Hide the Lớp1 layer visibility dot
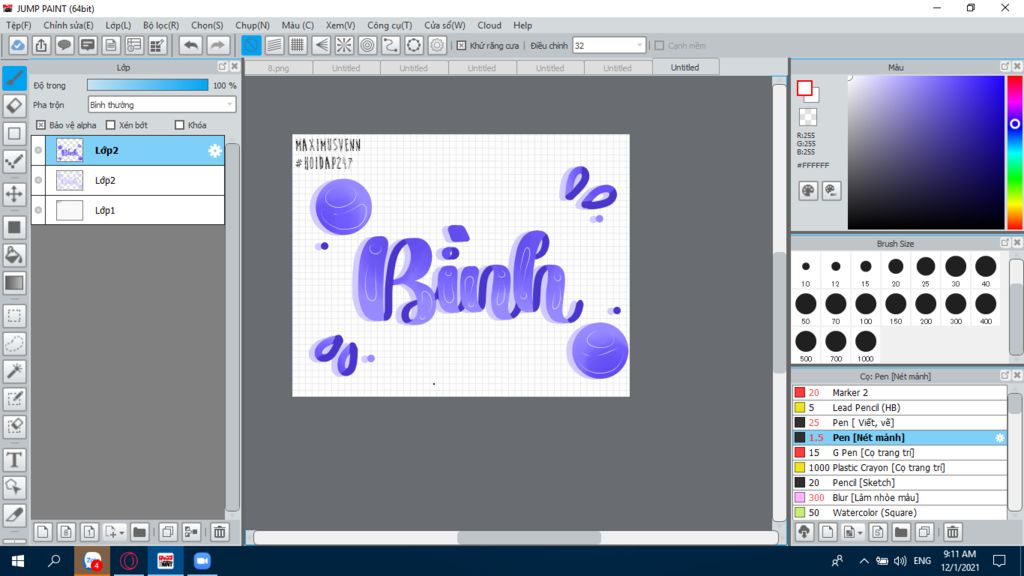This screenshot has width=1024, height=576. coord(39,210)
